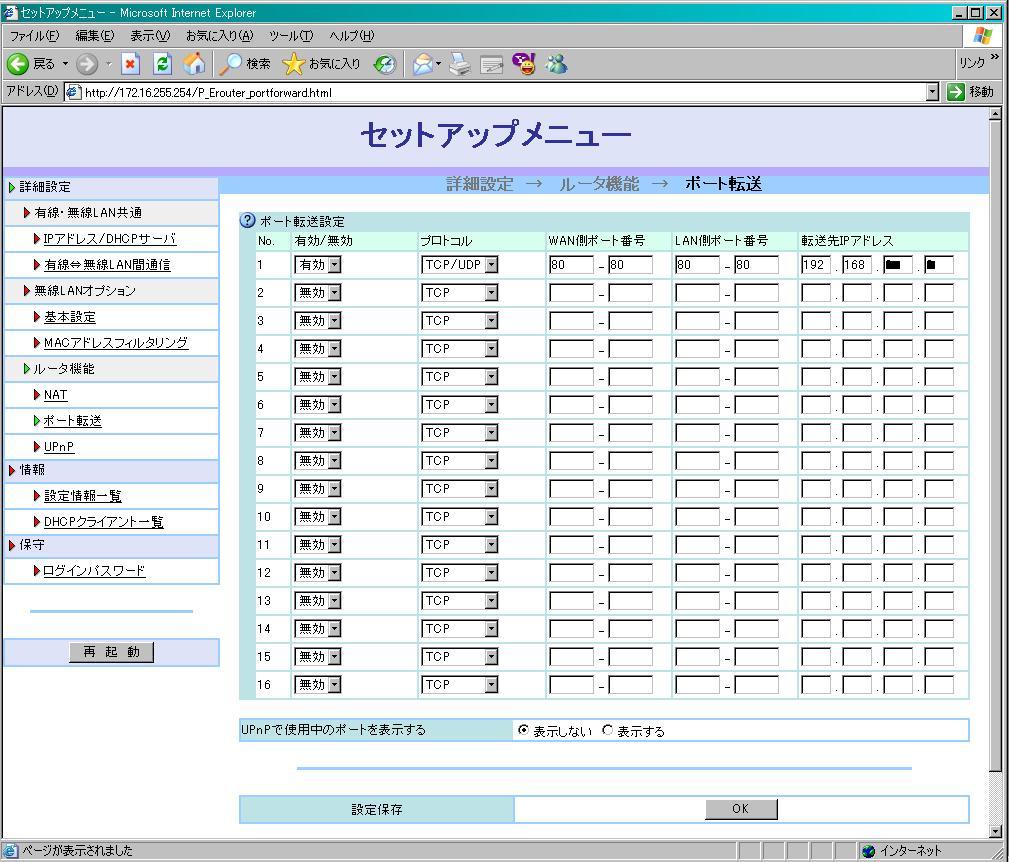Click the Edit page toolbar icon
Image resolution: width=1009 pixels, height=862 pixels.
[x=492, y=64]
